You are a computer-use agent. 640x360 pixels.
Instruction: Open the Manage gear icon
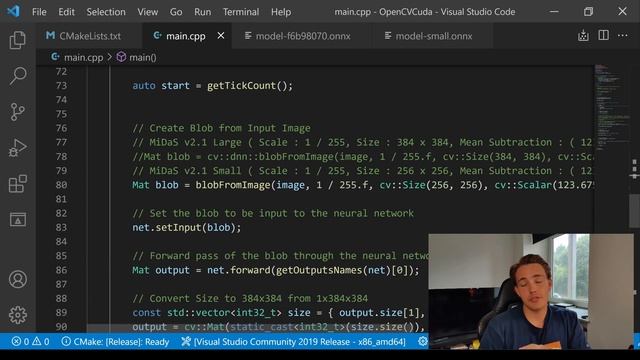click(x=18, y=315)
